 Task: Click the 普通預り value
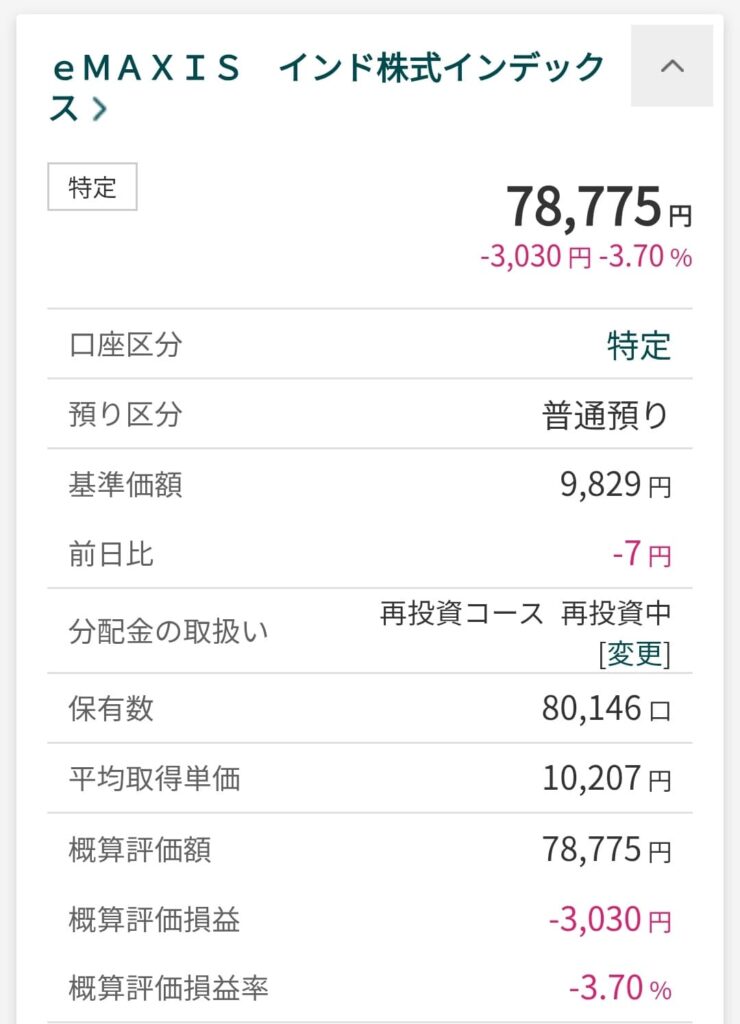coord(605,415)
